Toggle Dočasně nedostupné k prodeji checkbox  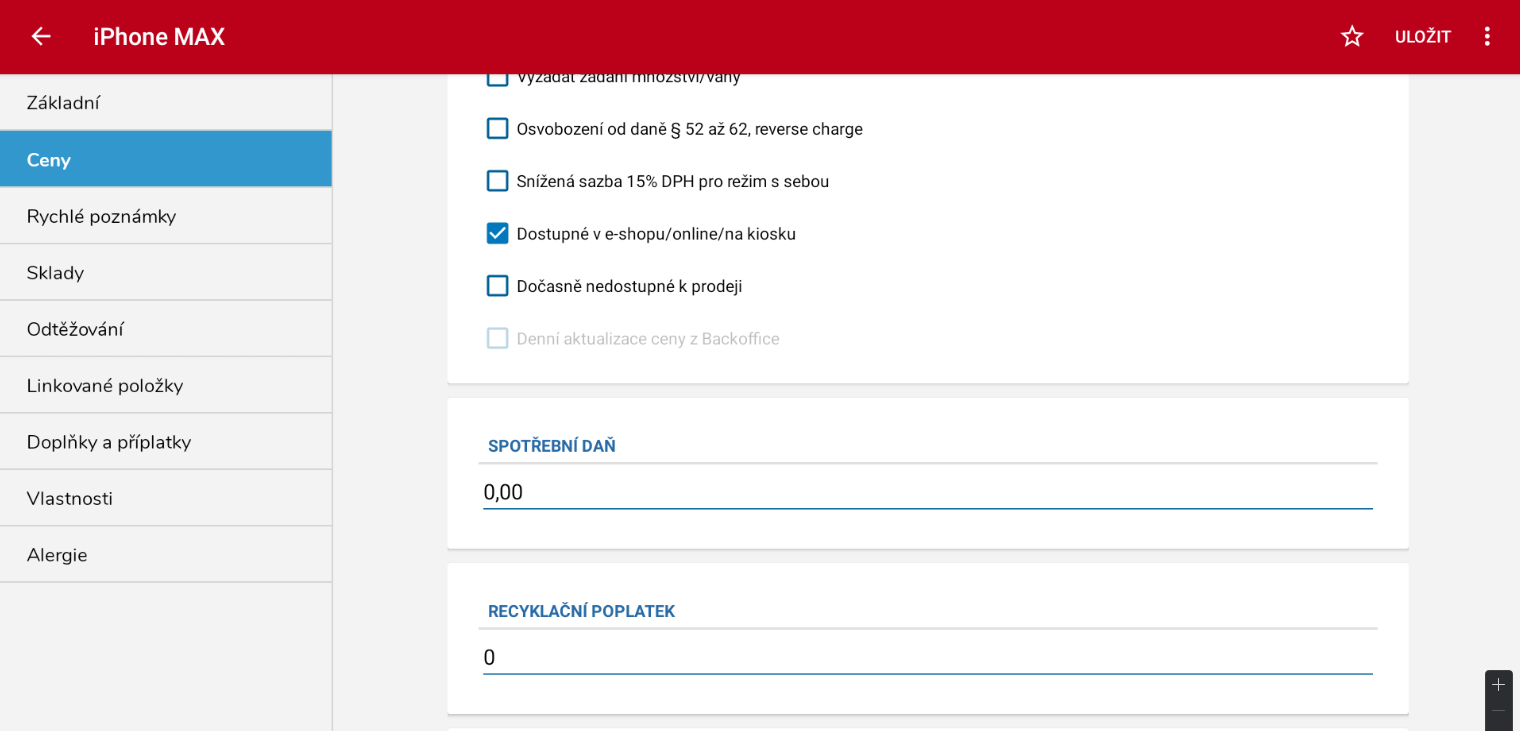497,286
